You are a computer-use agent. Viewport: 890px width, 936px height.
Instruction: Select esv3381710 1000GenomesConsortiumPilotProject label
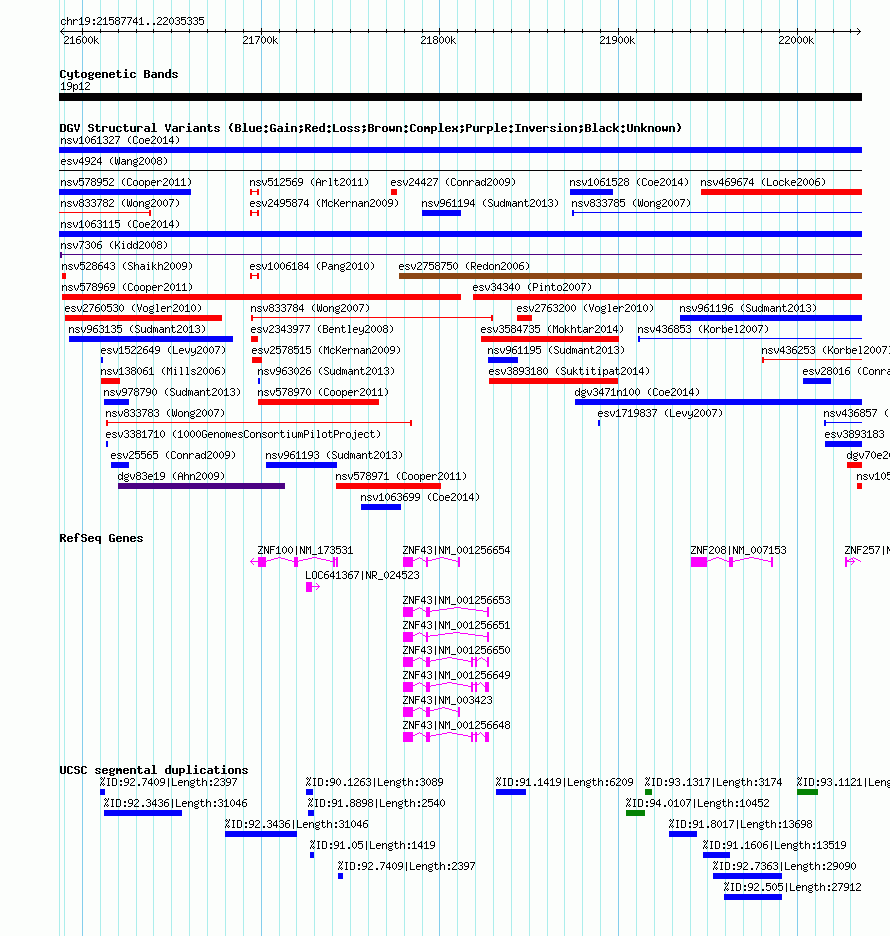(244, 434)
